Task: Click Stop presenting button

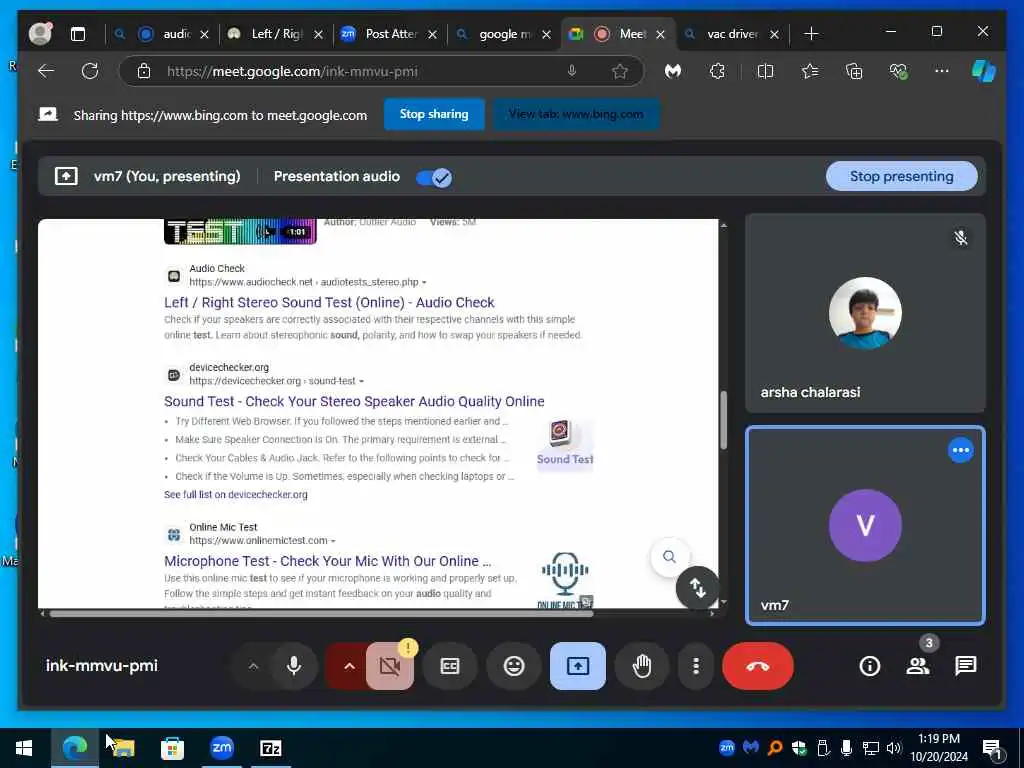Action: pyautogui.click(x=901, y=176)
